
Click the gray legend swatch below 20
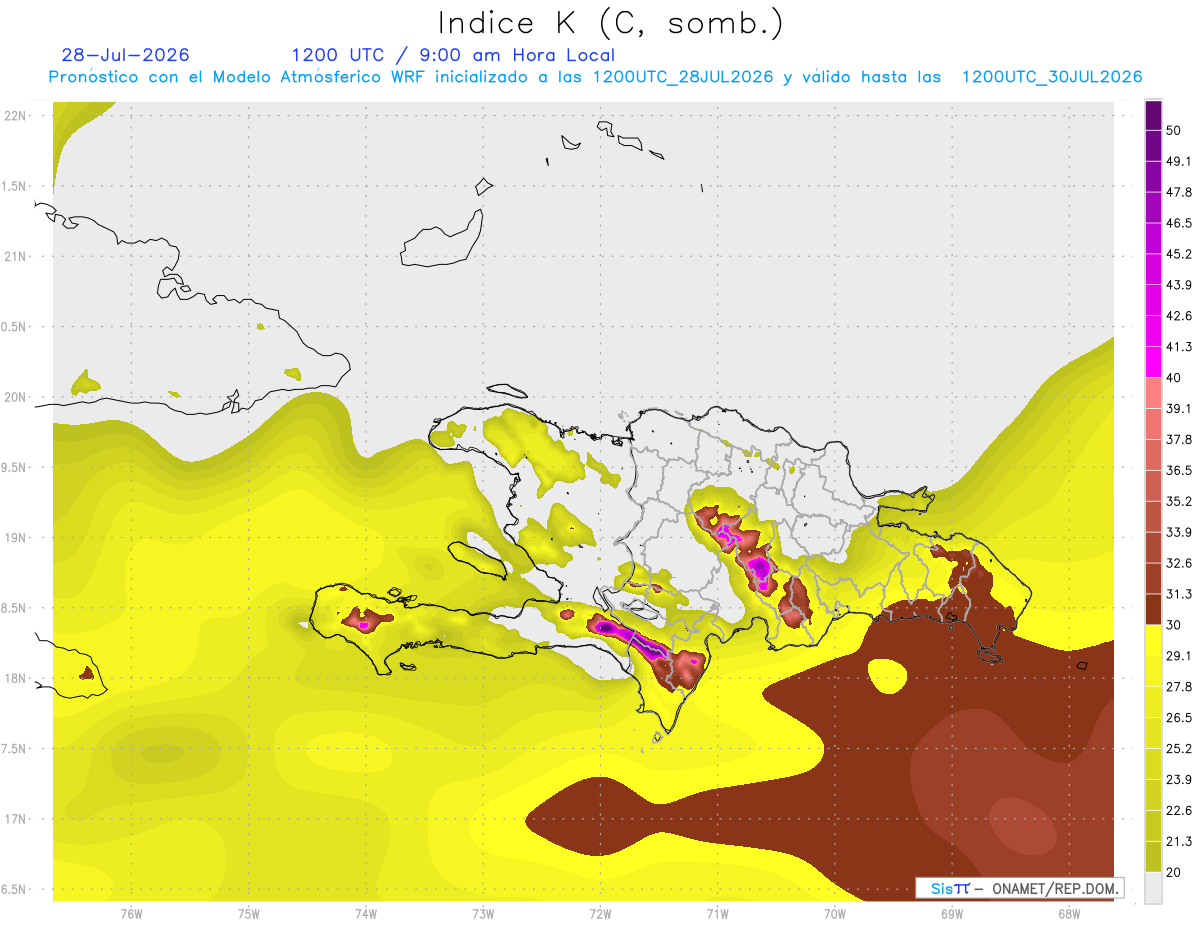(x=1153, y=887)
